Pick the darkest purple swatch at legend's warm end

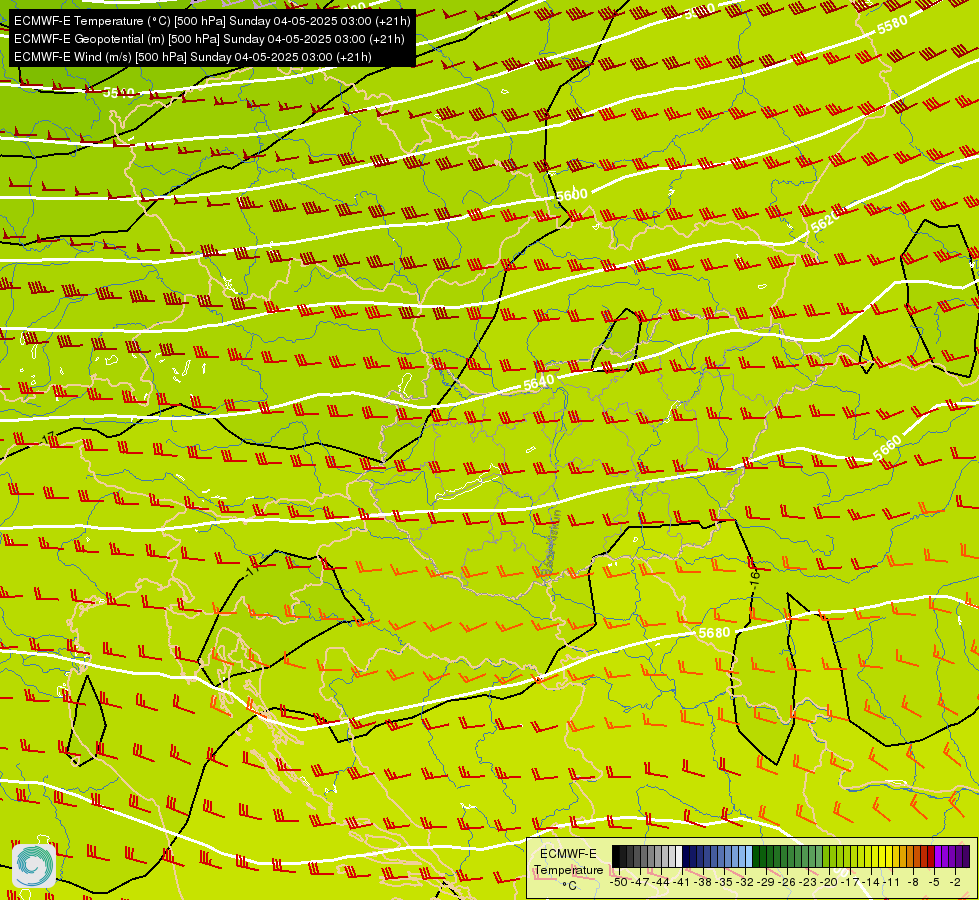click(966, 856)
